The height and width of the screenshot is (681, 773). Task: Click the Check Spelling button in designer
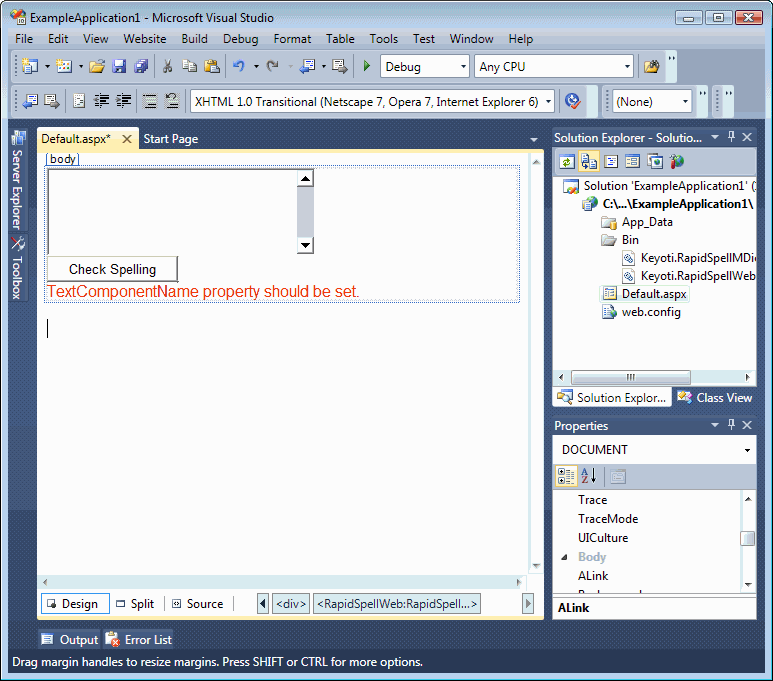click(x=112, y=269)
